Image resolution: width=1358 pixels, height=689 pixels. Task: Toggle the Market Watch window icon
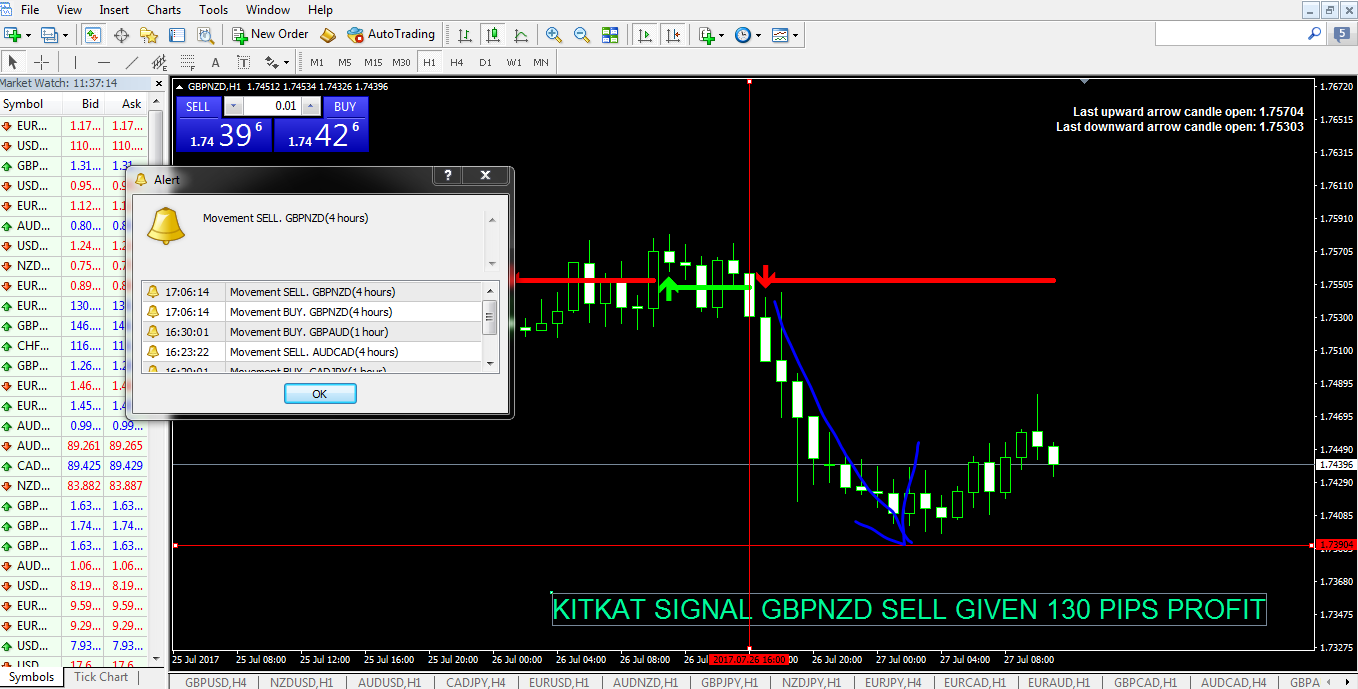pos(93,34)
